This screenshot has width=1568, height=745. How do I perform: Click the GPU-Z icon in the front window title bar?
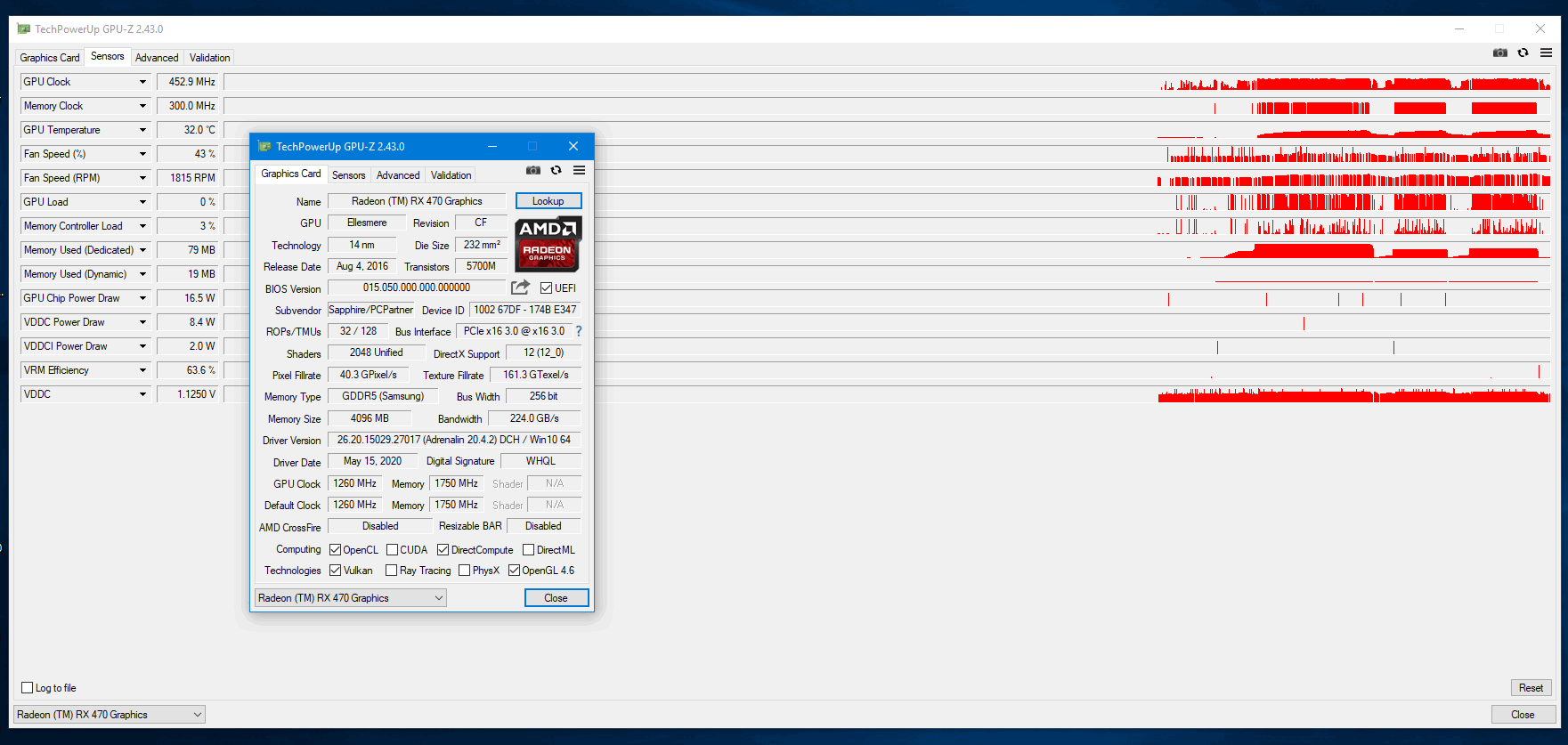click(264, 146)
